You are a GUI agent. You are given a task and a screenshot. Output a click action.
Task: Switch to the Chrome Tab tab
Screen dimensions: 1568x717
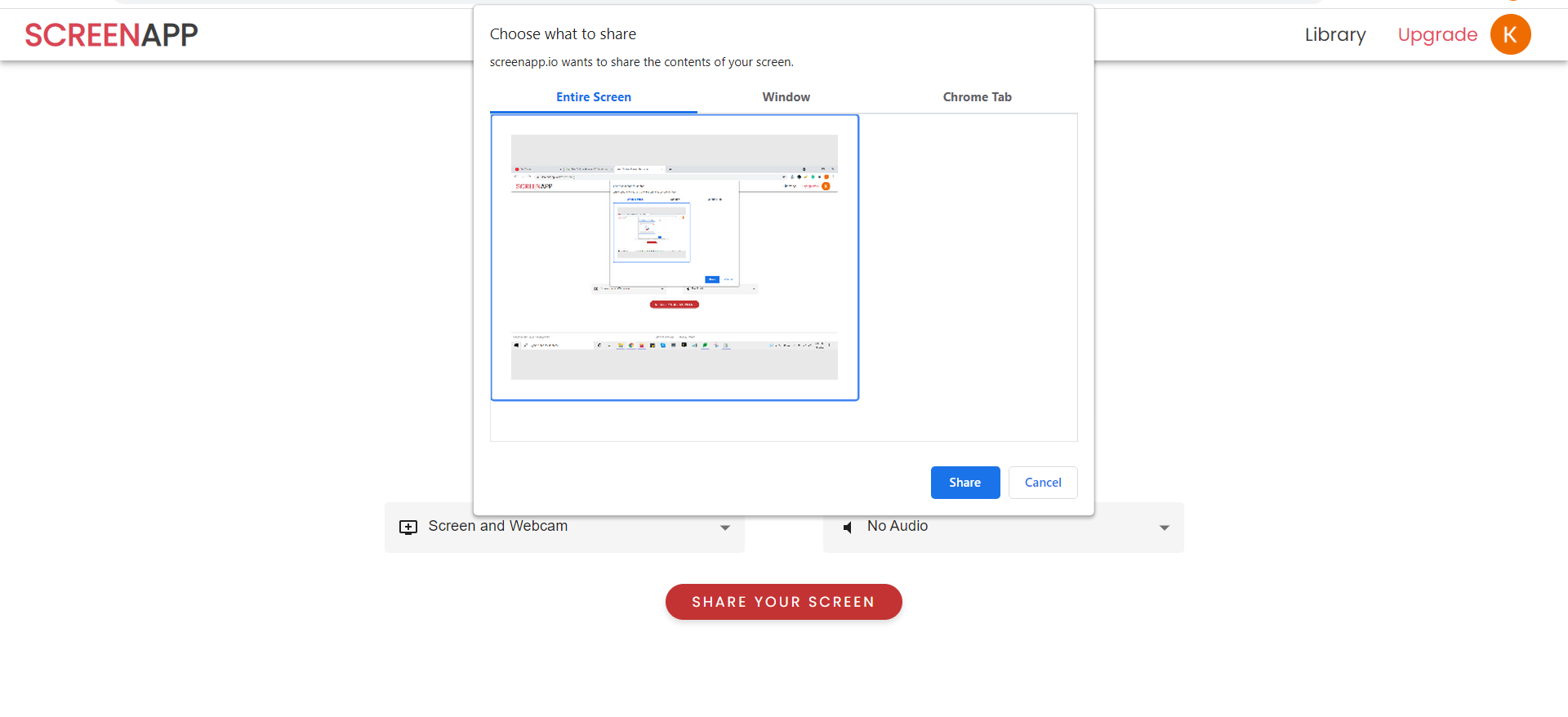977,97
